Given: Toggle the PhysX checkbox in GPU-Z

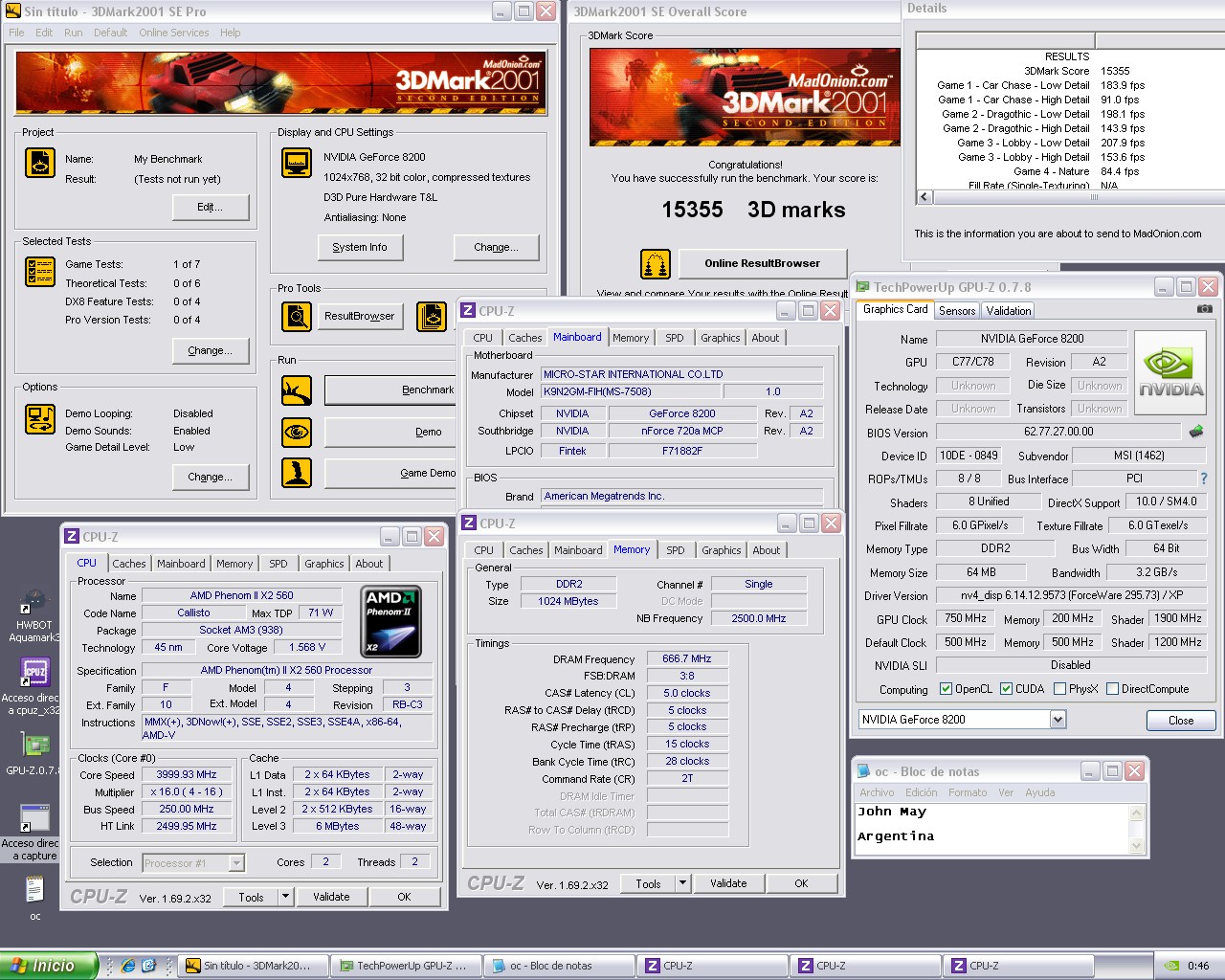Looking at the screenshot, I should click(1059, 689).
